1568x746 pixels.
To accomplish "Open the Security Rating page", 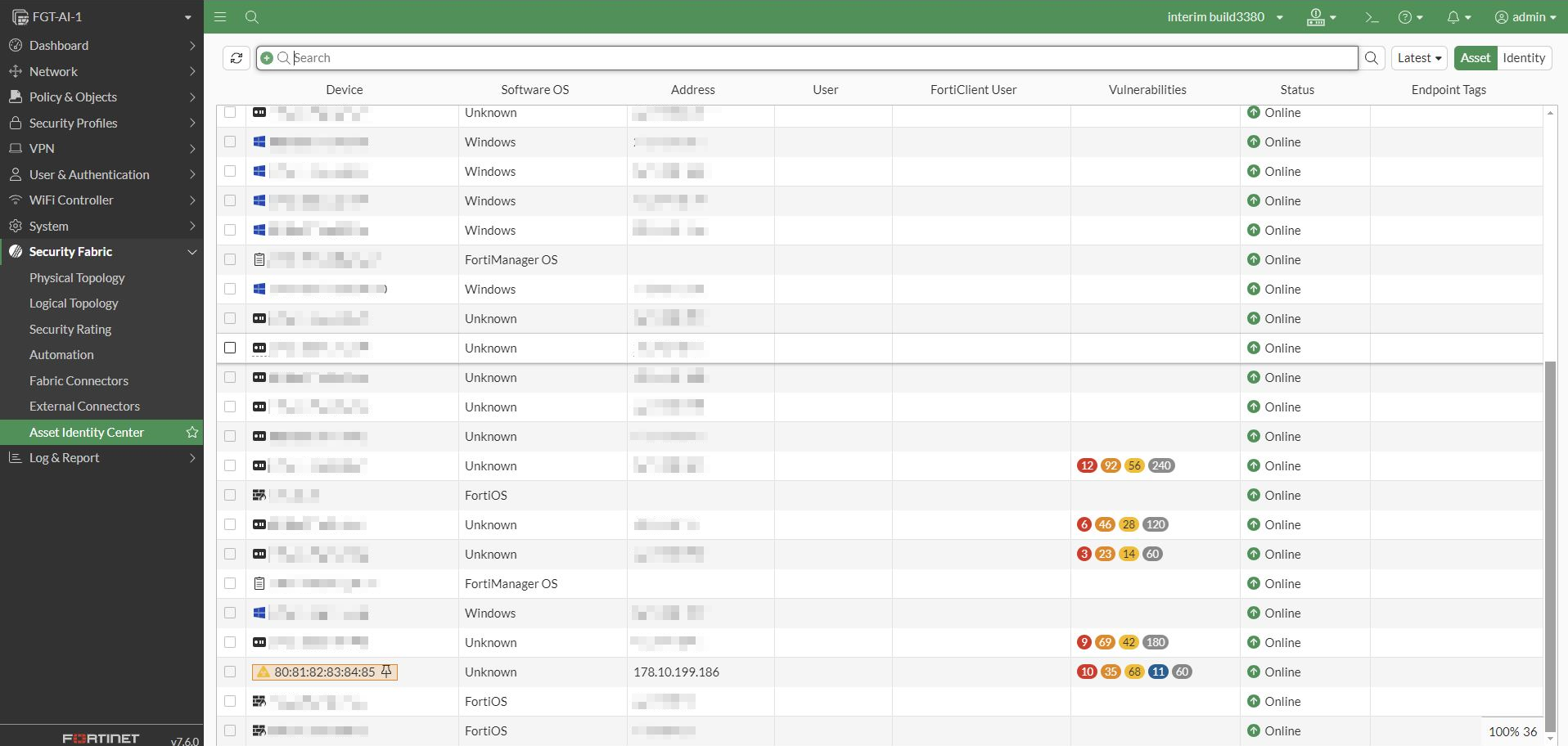I will pos(70,329).
